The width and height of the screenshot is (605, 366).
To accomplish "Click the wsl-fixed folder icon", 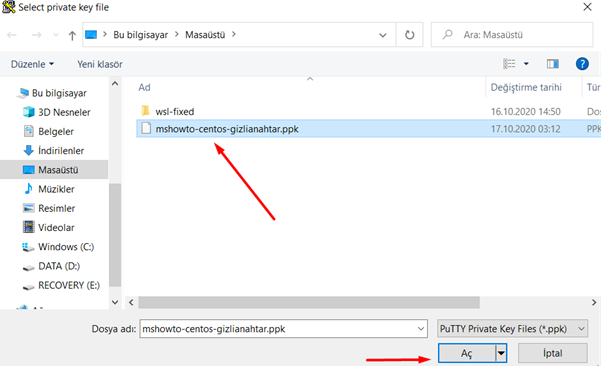I will point(146,111).
